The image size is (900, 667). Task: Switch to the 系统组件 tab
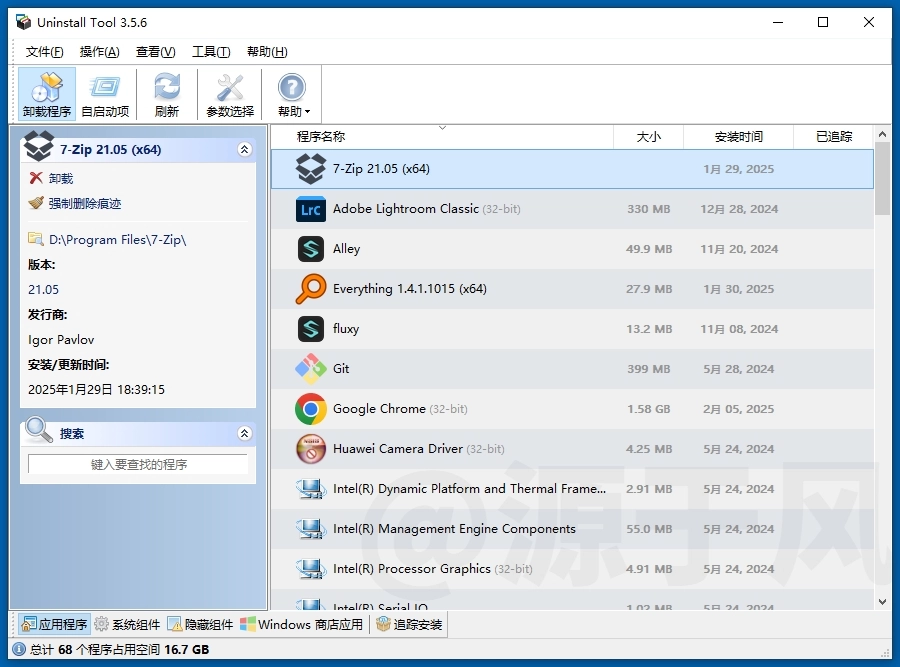point(127,624)
